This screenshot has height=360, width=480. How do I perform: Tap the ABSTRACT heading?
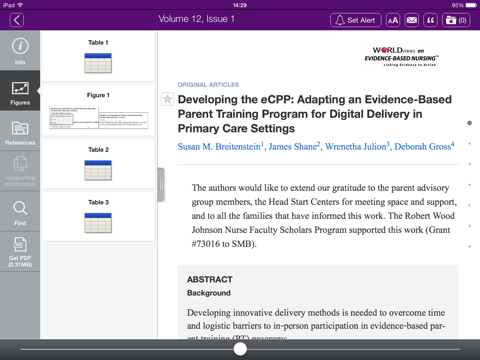pyautogui.click(x=210, y=279)
